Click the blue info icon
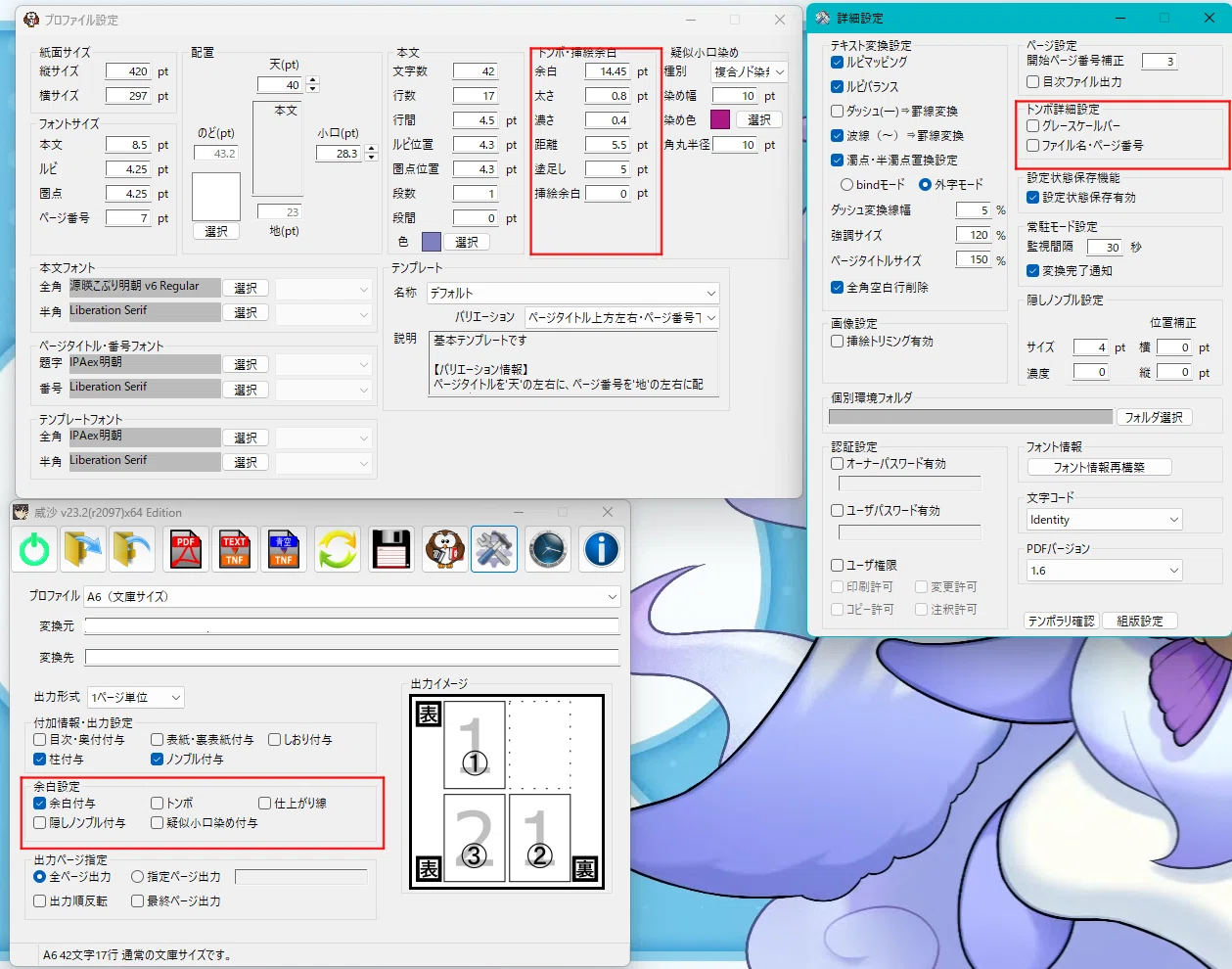The height and width of the screenshot is (969, 1232). (602, 549)
